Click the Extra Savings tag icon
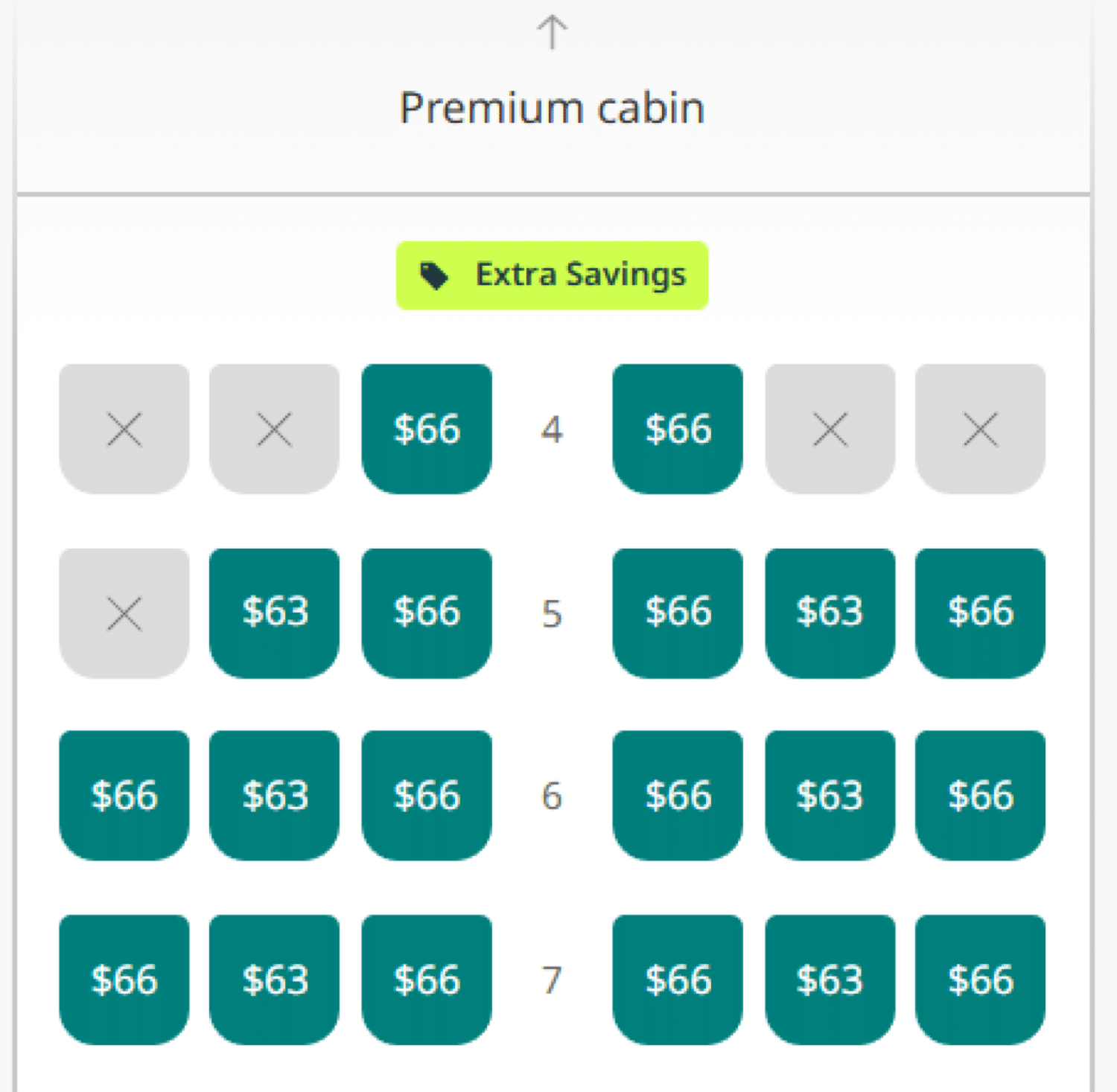 pos(434,275)
